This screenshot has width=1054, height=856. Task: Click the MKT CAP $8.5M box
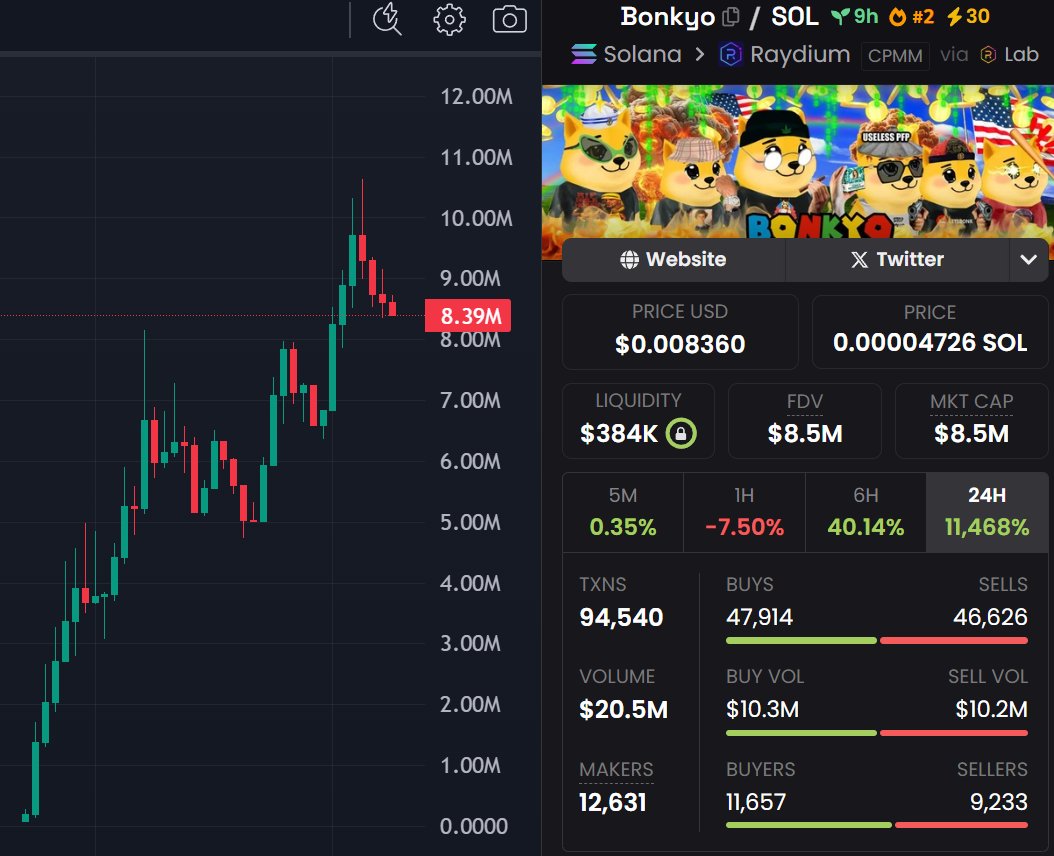(971, 421)
